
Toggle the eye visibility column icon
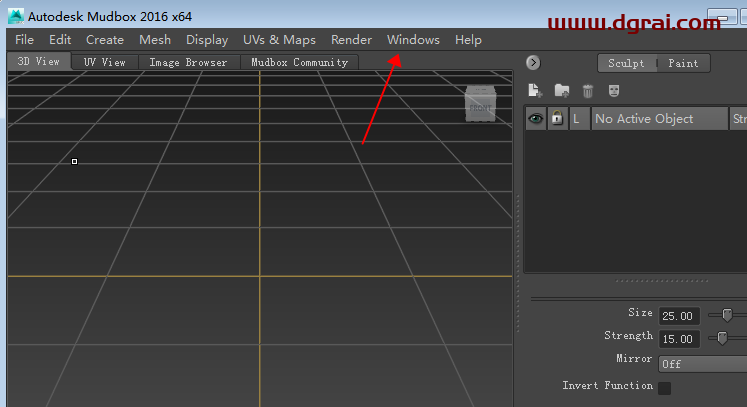(x=535, y=119)
